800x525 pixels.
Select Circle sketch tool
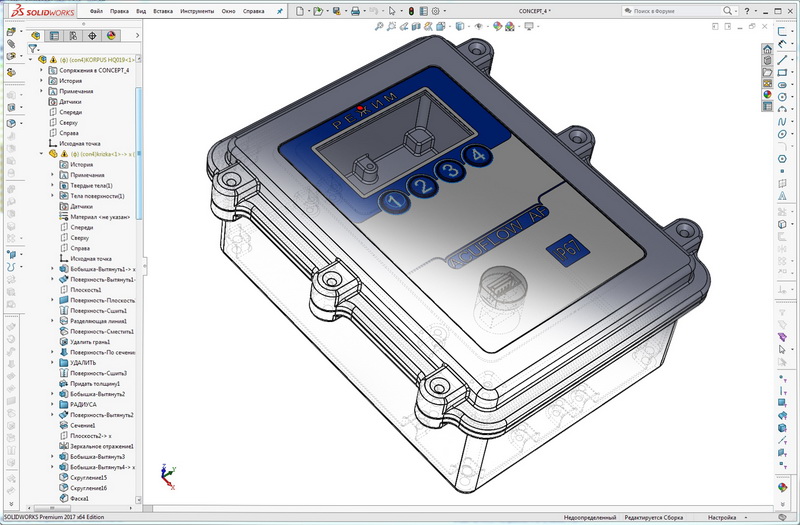782,97
